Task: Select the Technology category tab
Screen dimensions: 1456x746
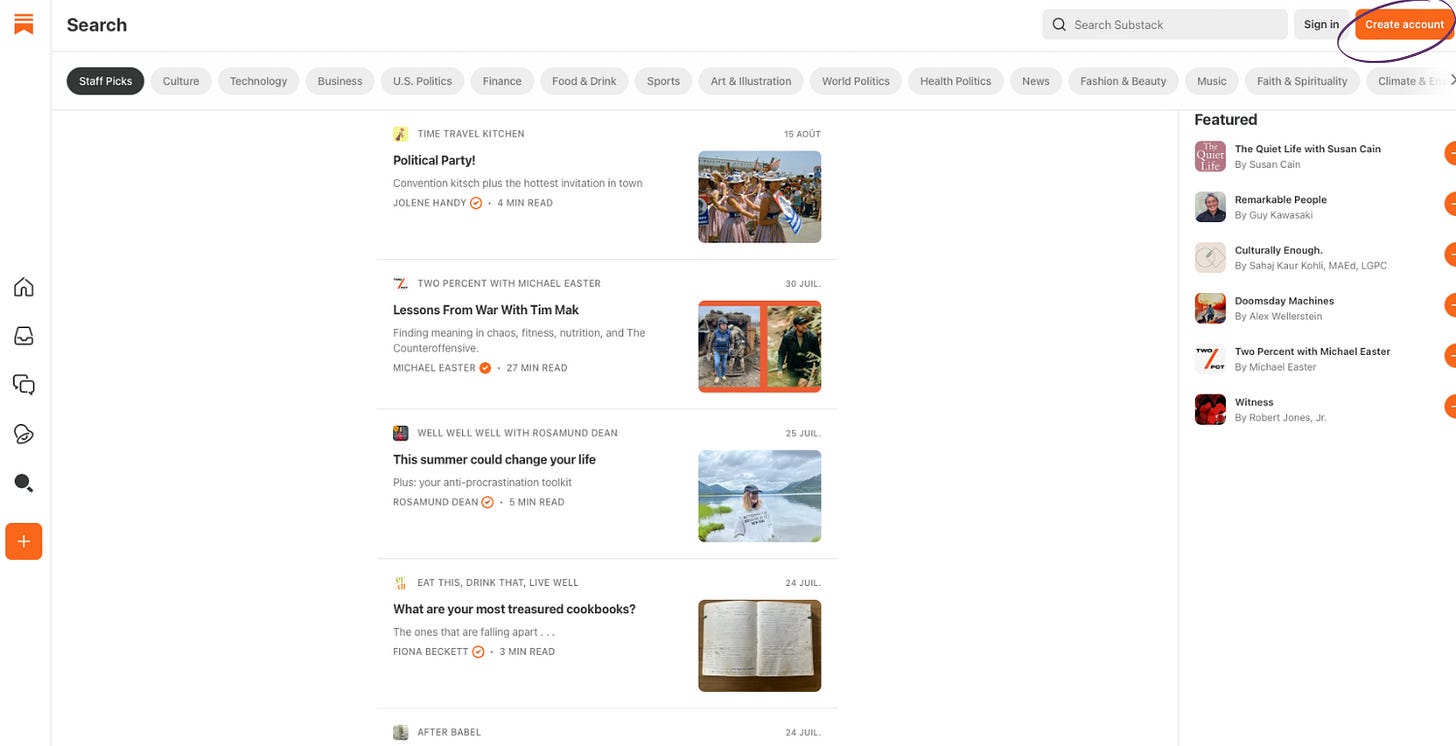Action: 258,81
